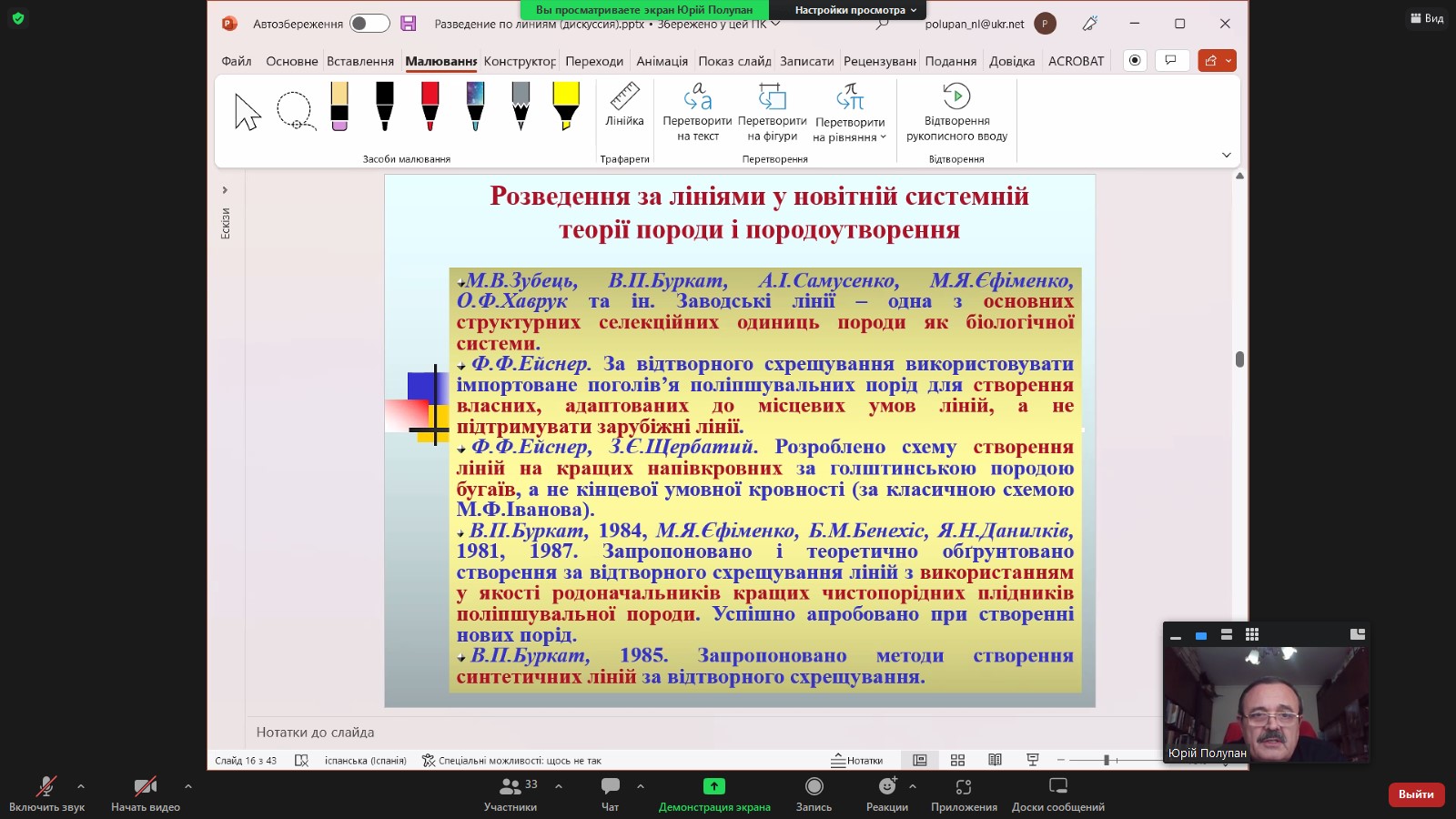The image size is (1456, 819).
Task: Switch video panel to grid view
Action: [x=1252, y=634]
